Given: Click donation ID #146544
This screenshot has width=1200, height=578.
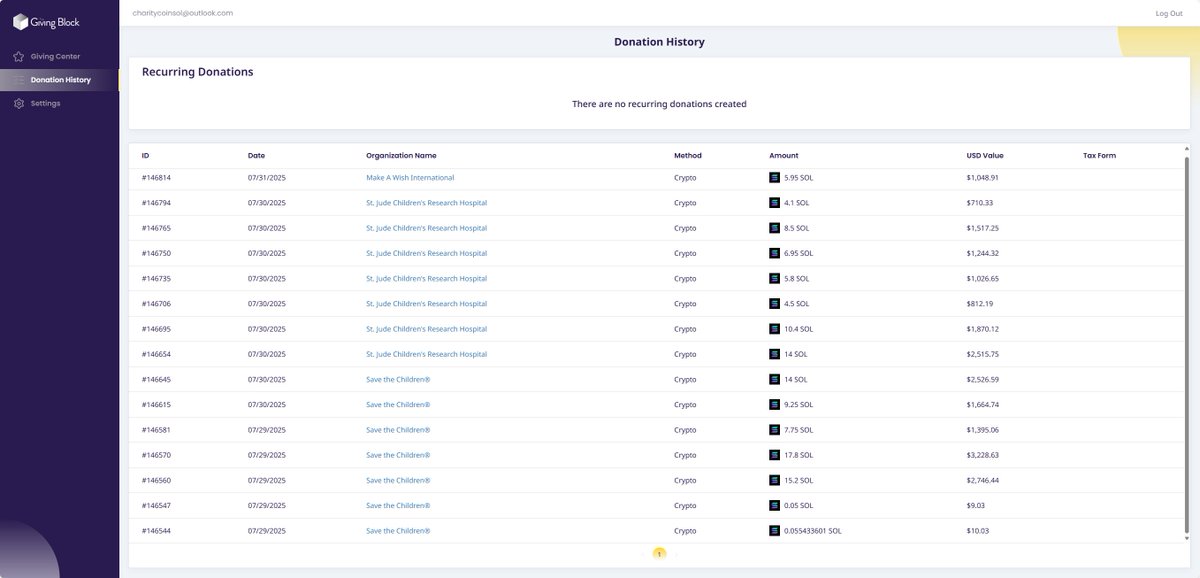Looking at the screenshot, I should 156,531.
